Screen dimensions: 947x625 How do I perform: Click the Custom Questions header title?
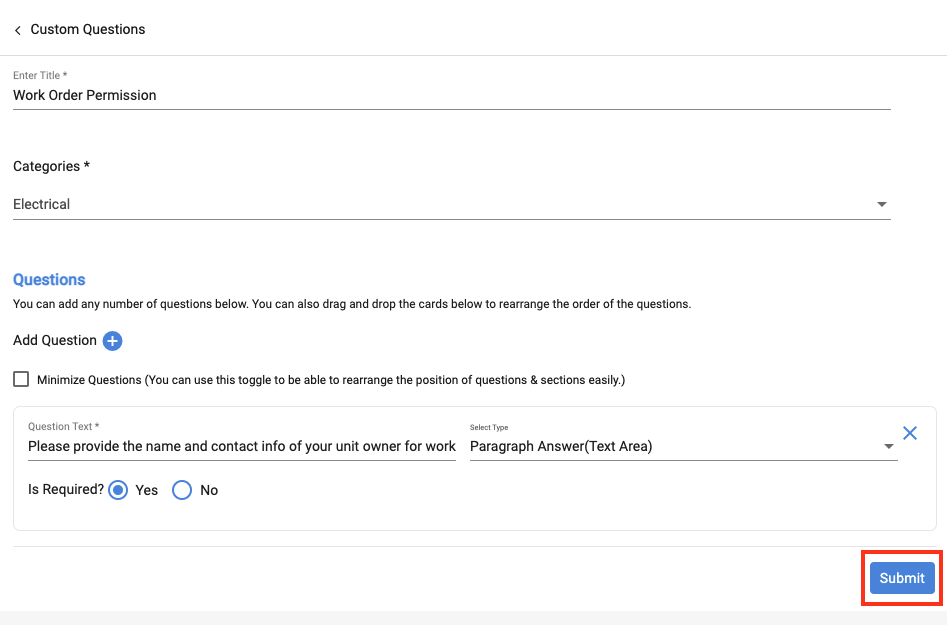(88, 30)
